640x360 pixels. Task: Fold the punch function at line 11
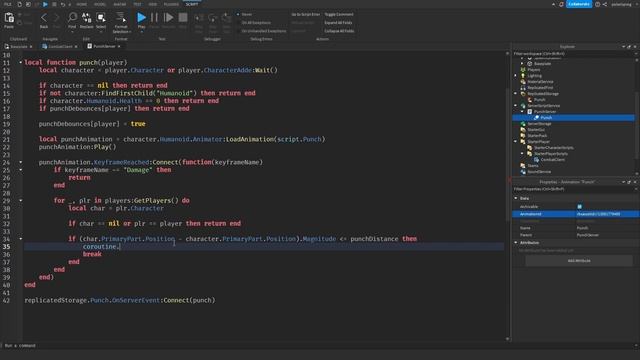(21, 62)
